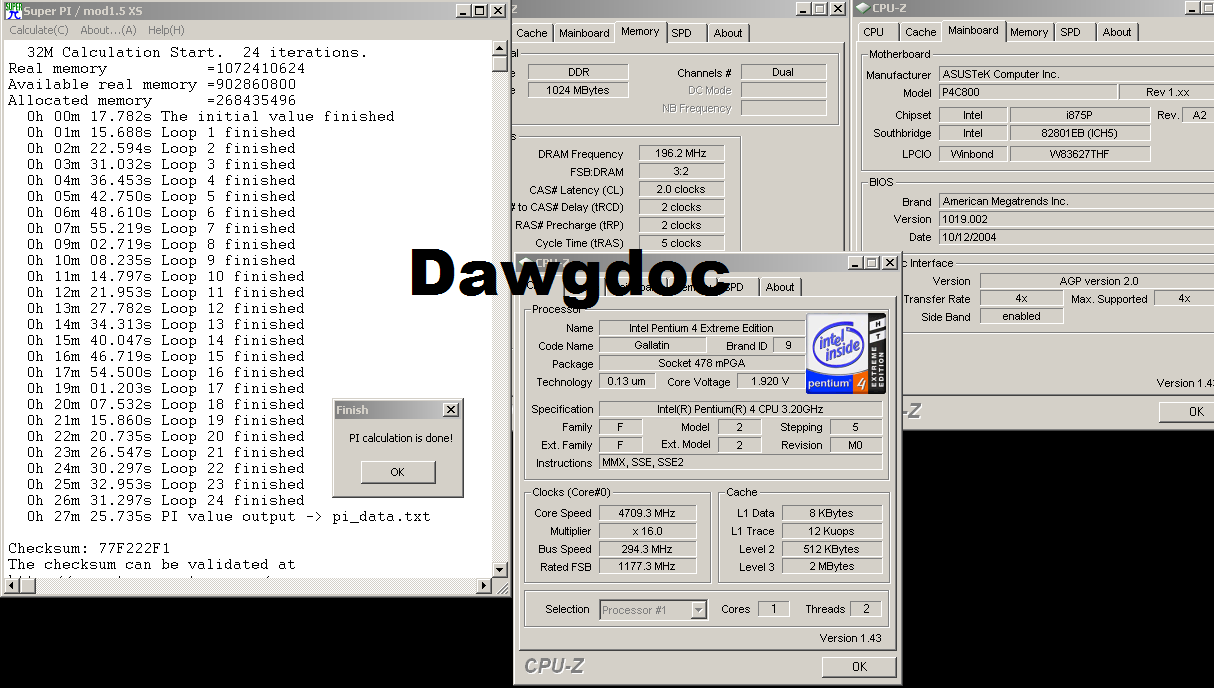1214x688 pixels.
Task: Minimize the front CPU-Z processor window
Action: point(857,263)
